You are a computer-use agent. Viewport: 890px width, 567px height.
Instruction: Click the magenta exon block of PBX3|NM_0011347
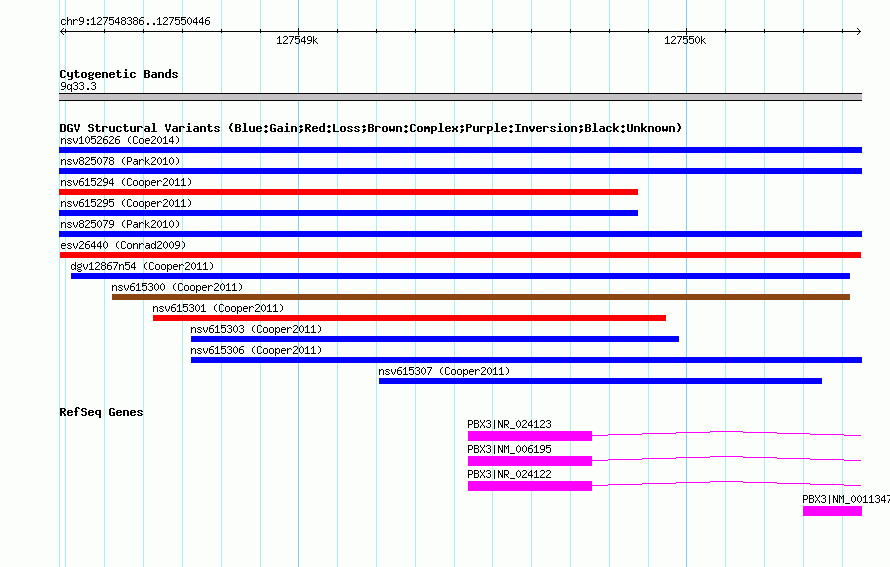tap(832, 511)
